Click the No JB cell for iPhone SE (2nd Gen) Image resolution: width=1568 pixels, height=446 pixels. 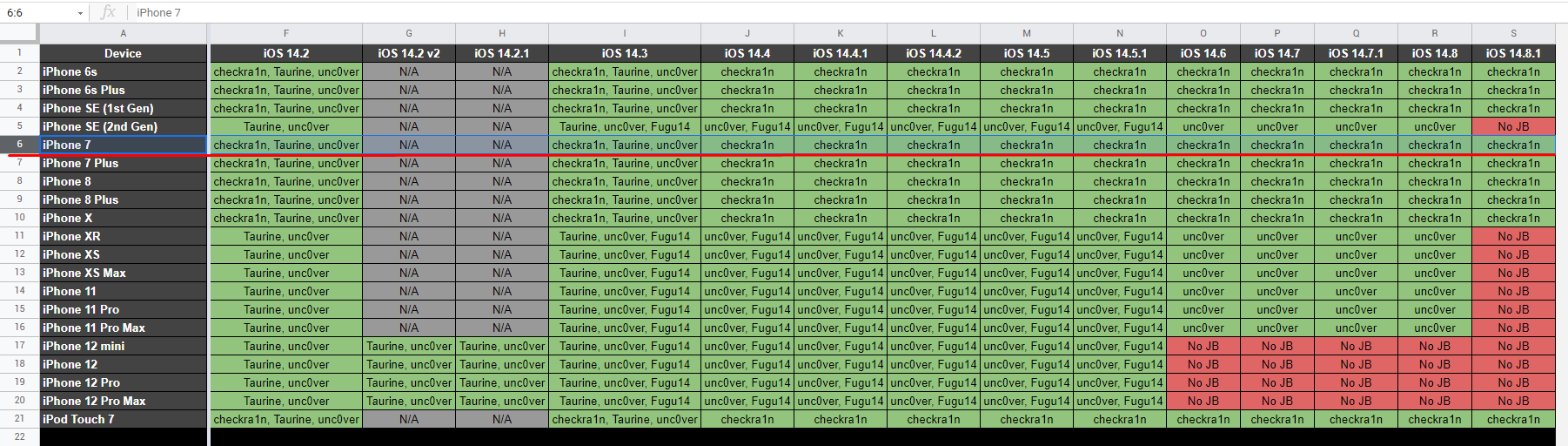click(1513, 126)
